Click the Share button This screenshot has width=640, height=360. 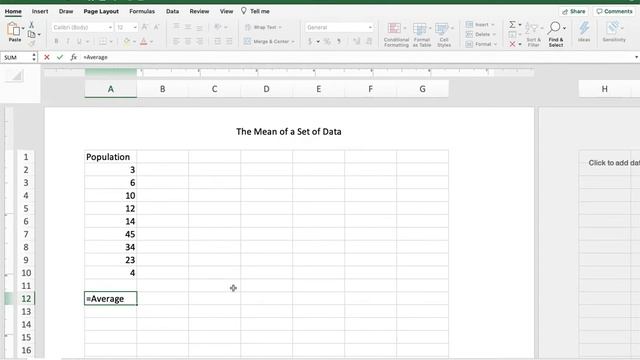573,11
